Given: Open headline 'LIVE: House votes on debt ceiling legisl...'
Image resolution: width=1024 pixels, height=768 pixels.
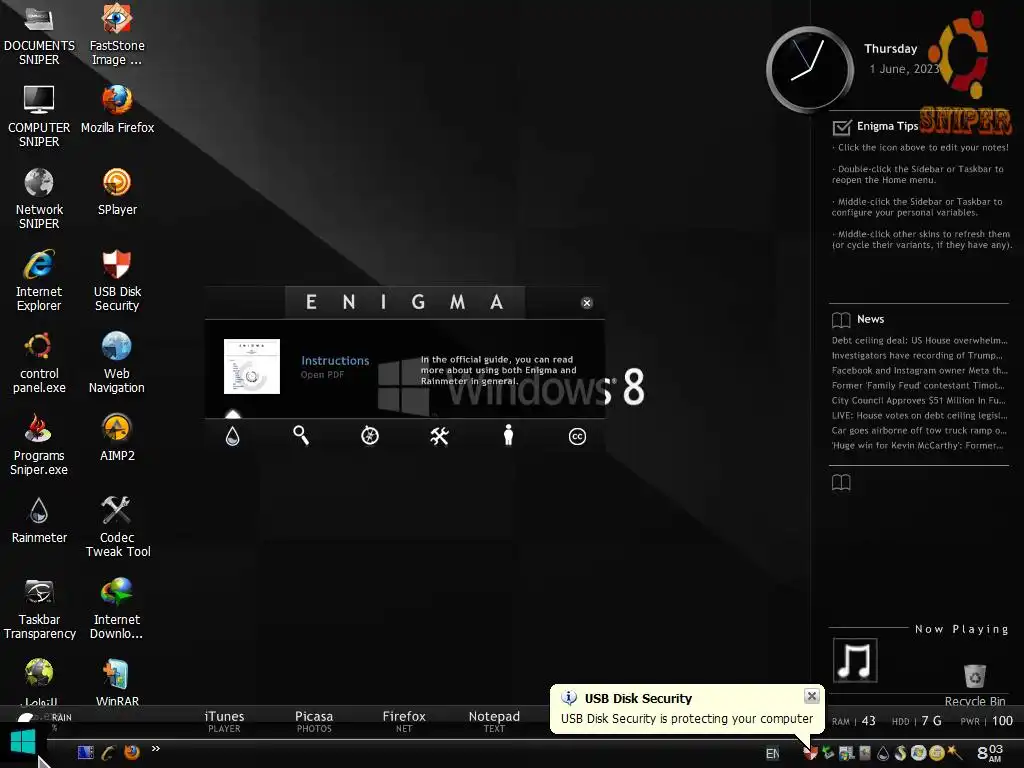Looking at the screenshot, I should point(920,415).
